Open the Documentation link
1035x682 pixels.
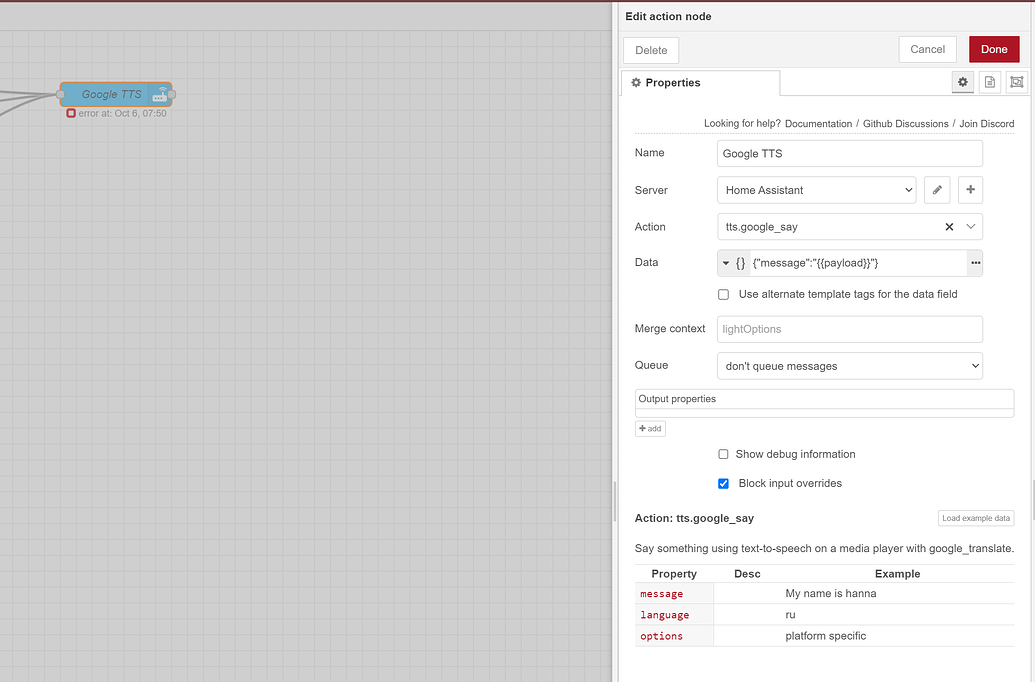pos(818,123)
